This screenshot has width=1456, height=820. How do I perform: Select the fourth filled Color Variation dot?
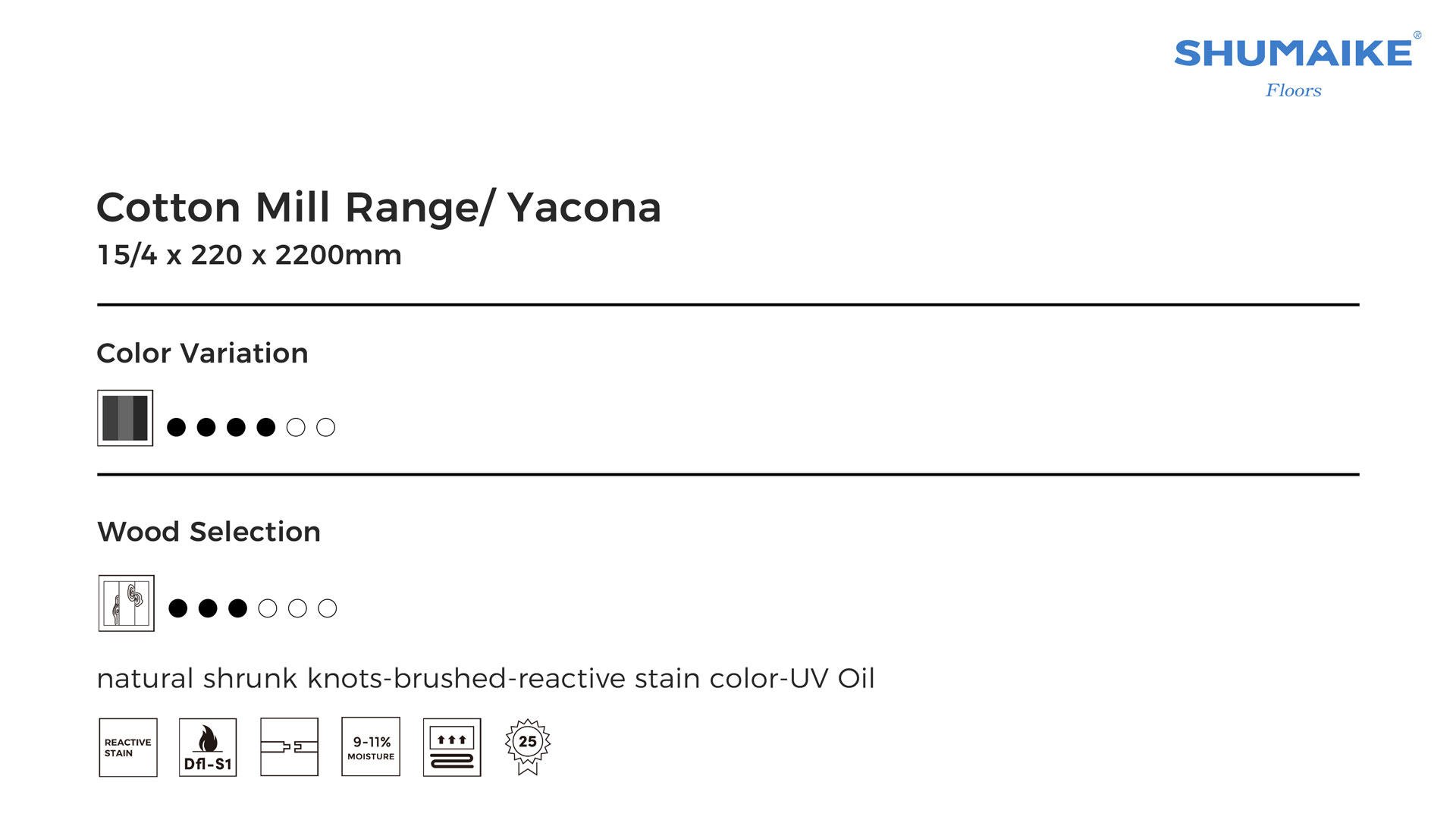pyautogui.click(x=266, y=428)
